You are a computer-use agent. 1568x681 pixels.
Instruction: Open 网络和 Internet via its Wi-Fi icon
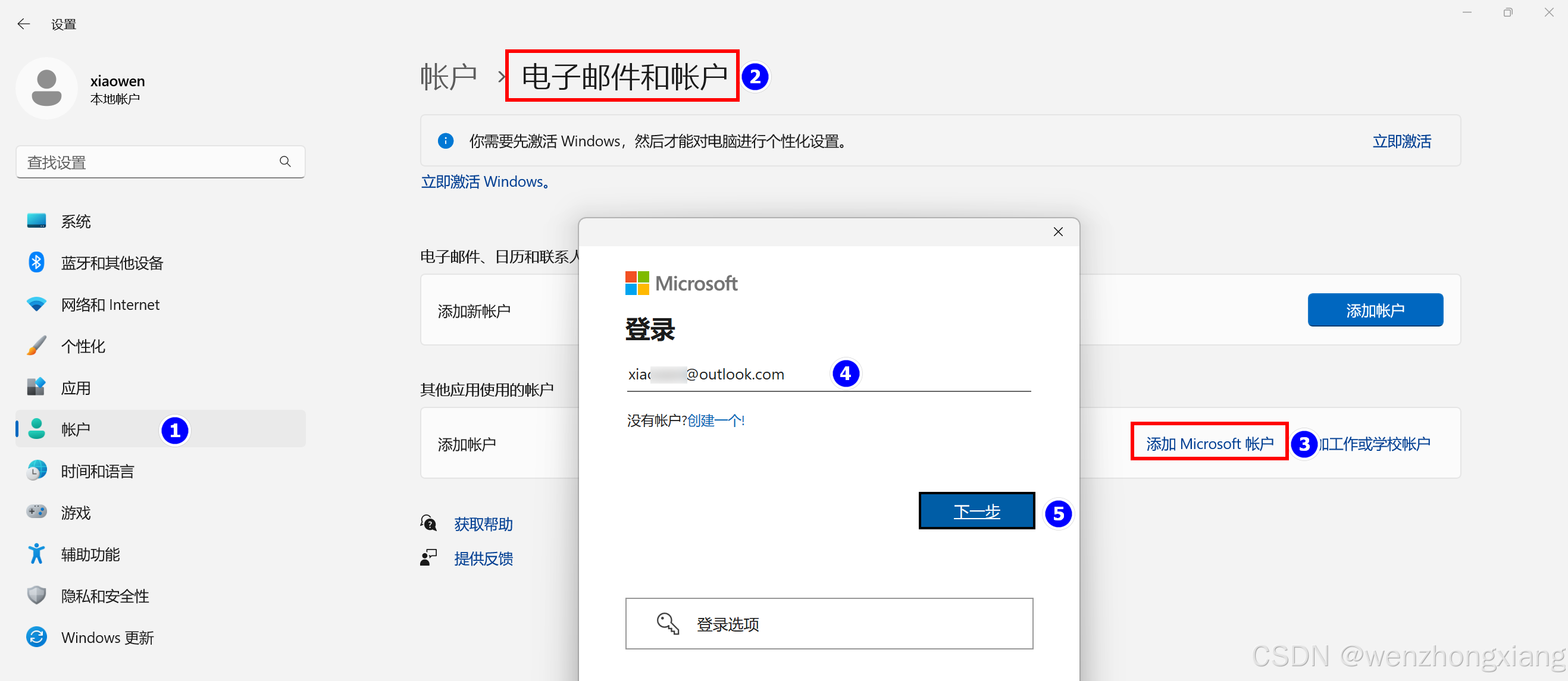tap(36, 305)
